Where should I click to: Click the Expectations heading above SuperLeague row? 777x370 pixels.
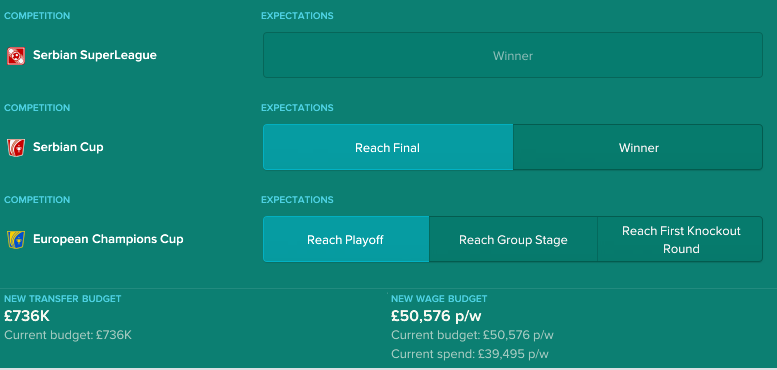[297, 16]
